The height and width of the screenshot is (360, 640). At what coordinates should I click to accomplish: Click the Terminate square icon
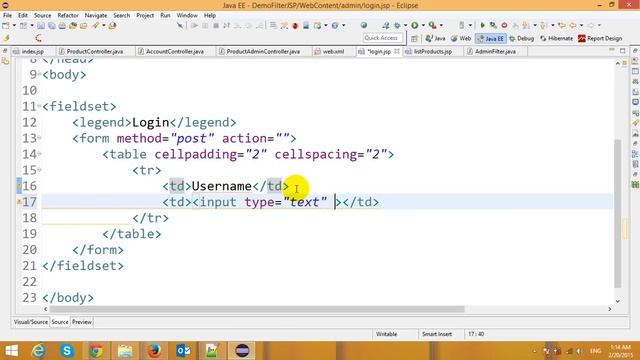point(216,25)
